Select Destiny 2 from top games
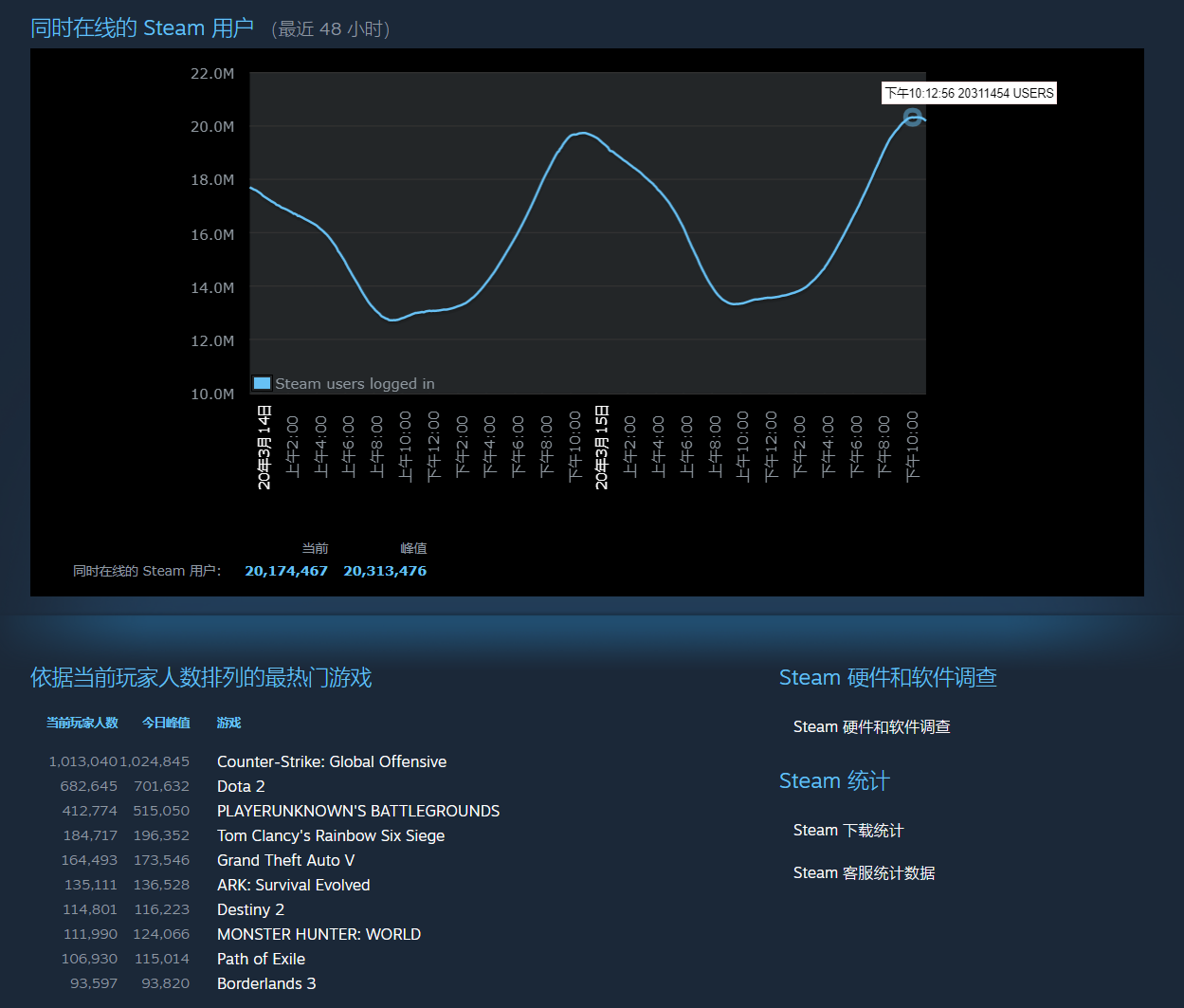Image resolution: width=1184 pixels, height=1008 pixels. 250,909
